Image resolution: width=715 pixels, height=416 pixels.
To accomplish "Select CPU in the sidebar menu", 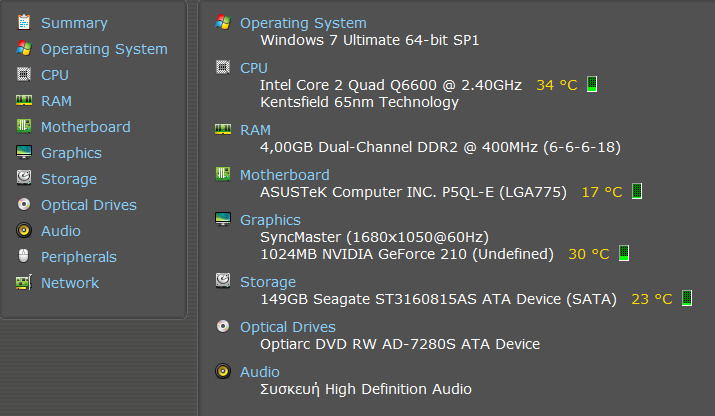I will pyautogui.click(x=55, y=75).
